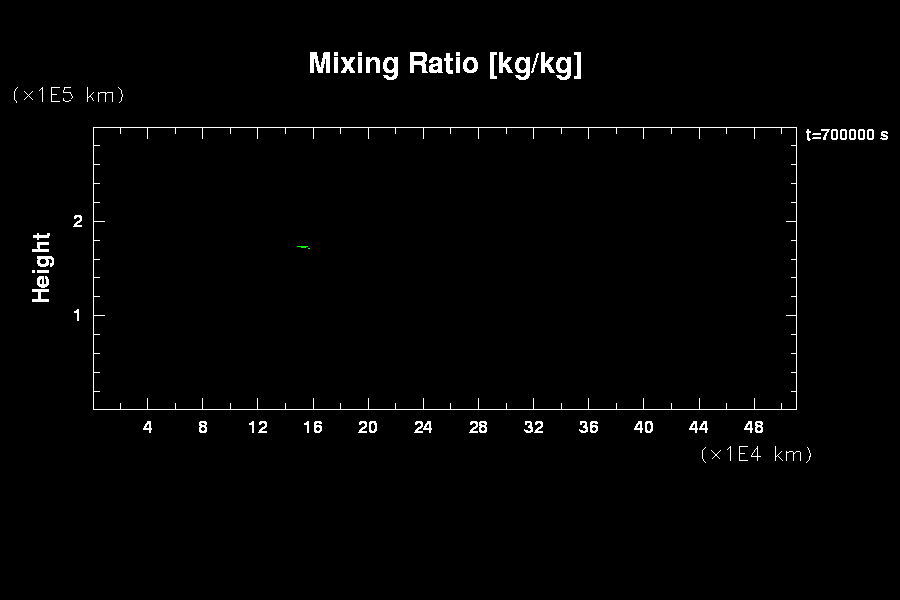This screenshot has width=900, height=600.
Task: Click x-axis tick label 36
Action: [x=588, y=427]
